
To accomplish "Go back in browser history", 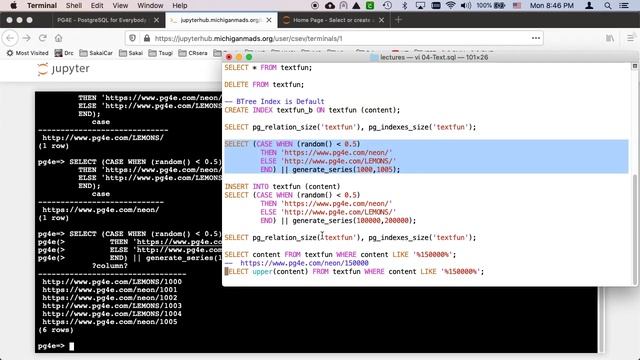I will (x=10, y=38).
